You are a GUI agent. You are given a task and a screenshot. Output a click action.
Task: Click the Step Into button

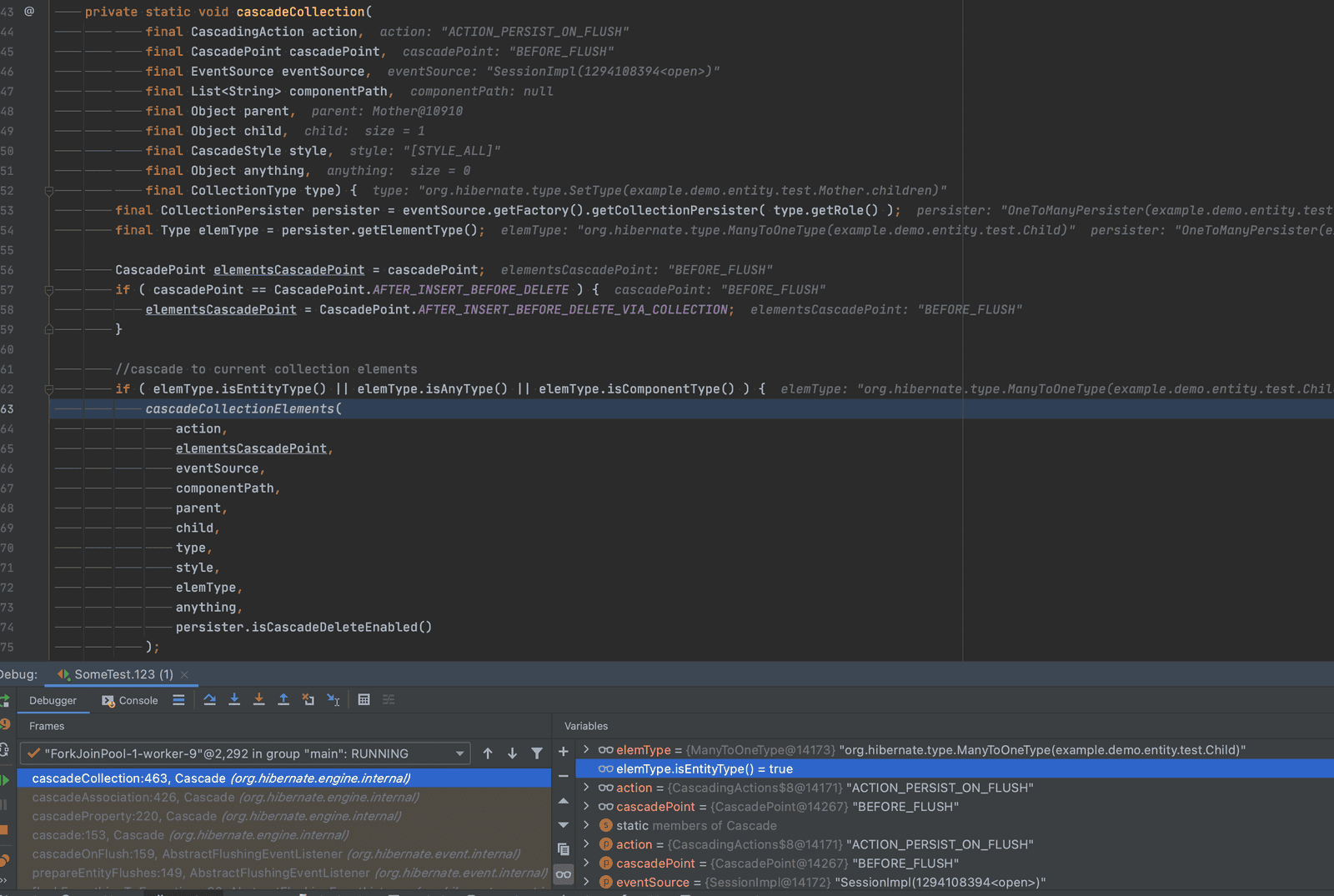[x=234, y=700]
